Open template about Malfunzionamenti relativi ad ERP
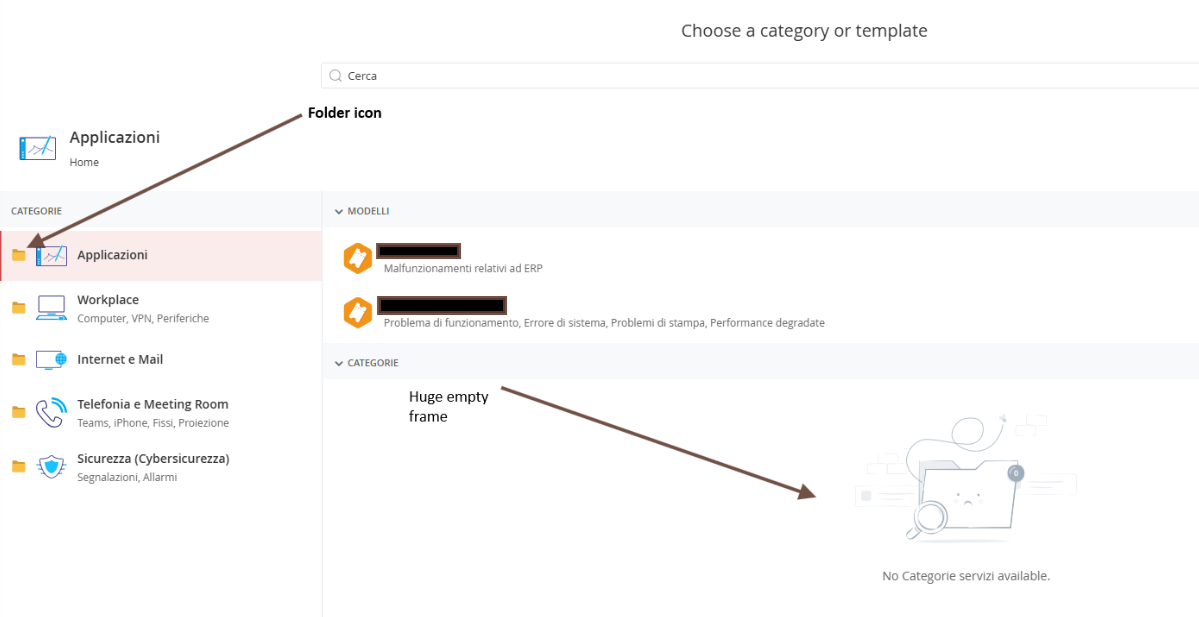 [463, 268]
